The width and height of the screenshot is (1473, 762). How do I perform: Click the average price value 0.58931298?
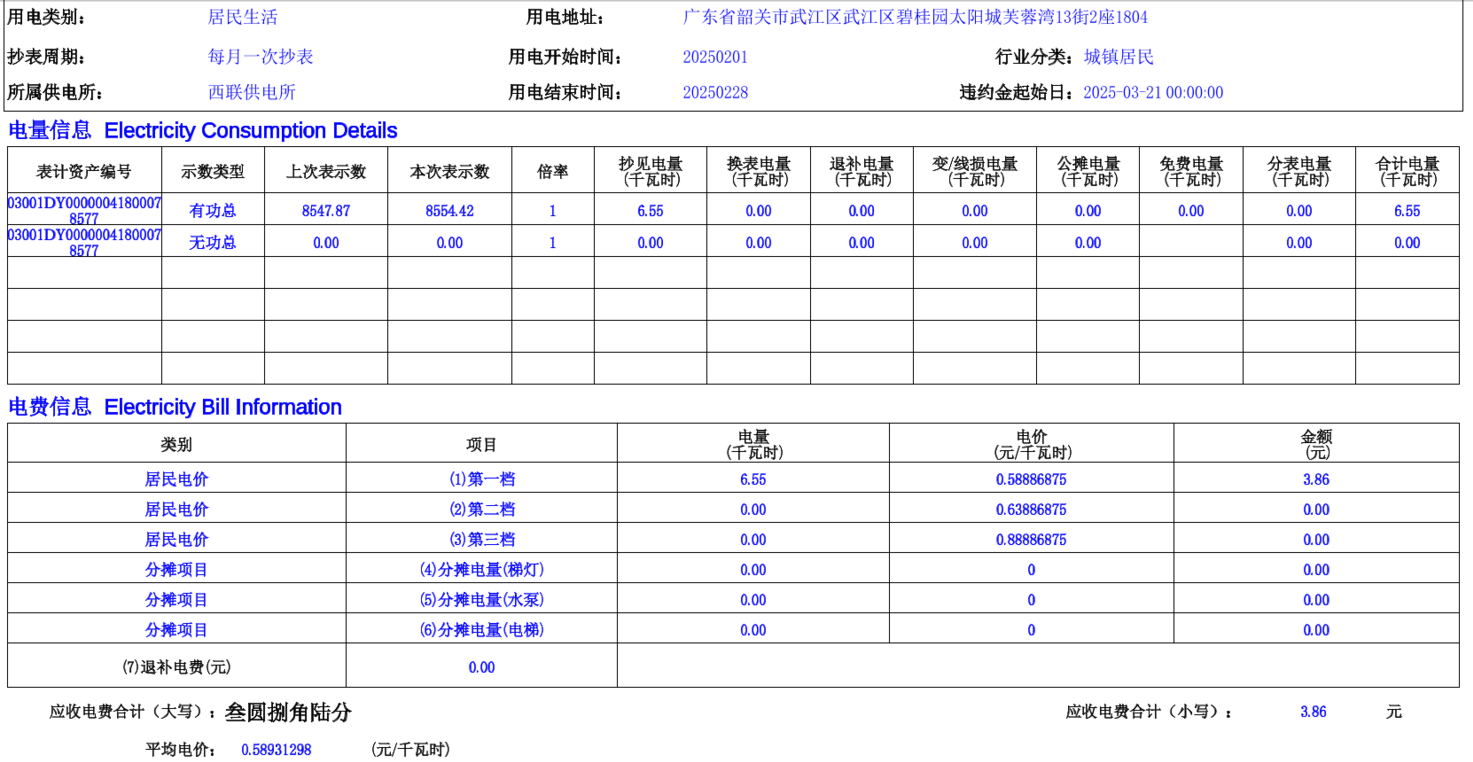click(x=276, y=749)
